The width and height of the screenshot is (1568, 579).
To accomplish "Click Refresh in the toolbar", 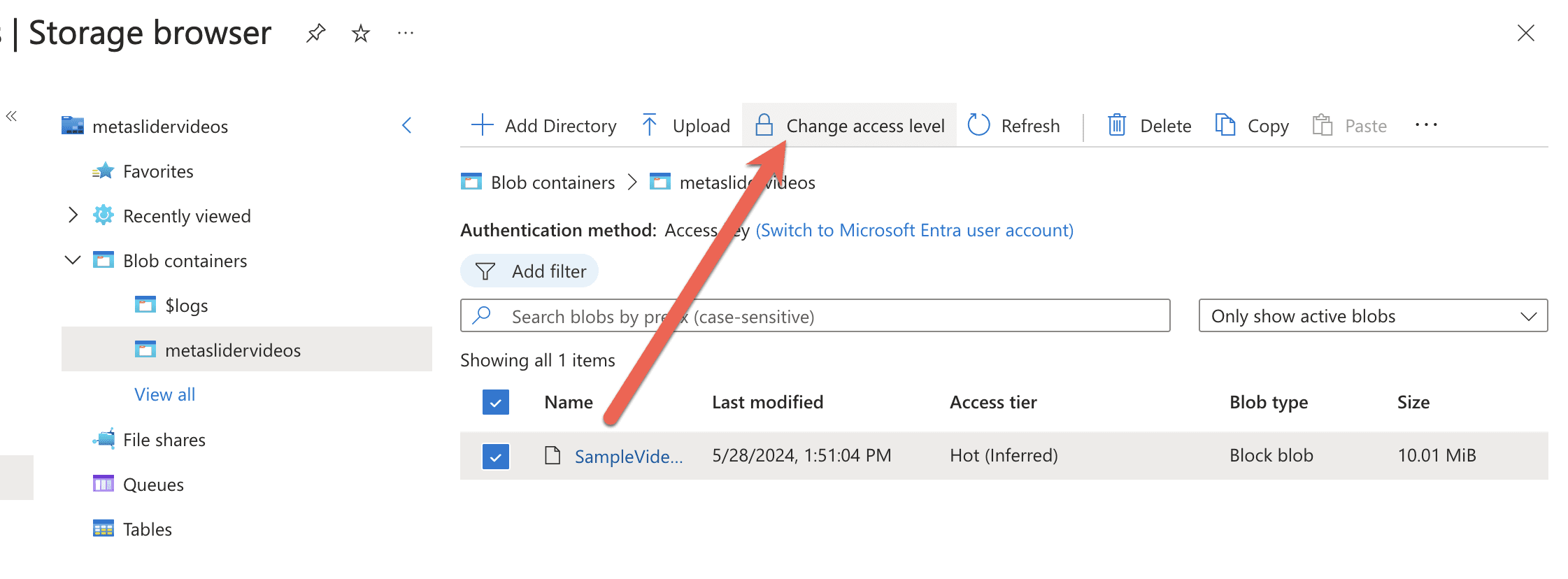I will [x=1014, y=125].
